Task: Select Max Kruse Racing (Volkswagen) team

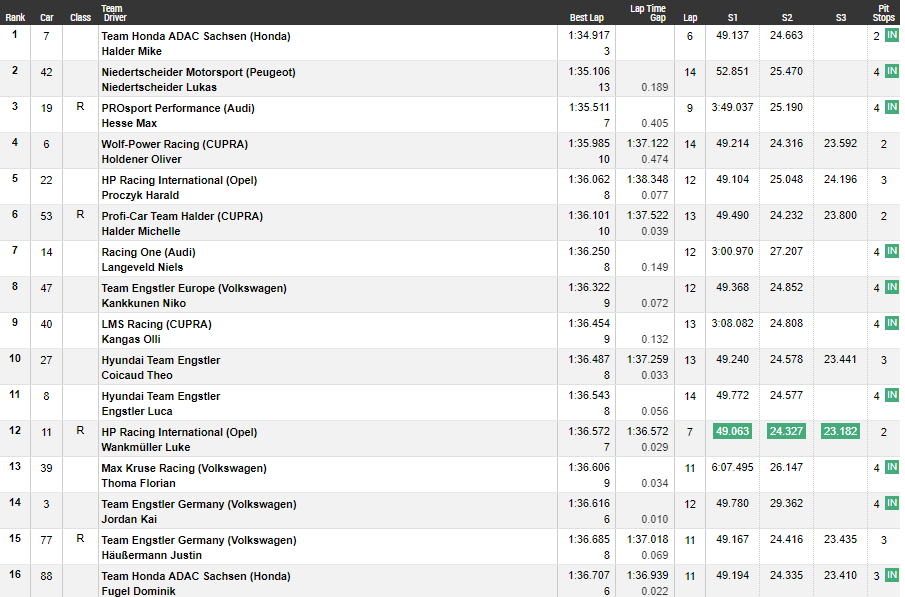Action: click(184, 468)
